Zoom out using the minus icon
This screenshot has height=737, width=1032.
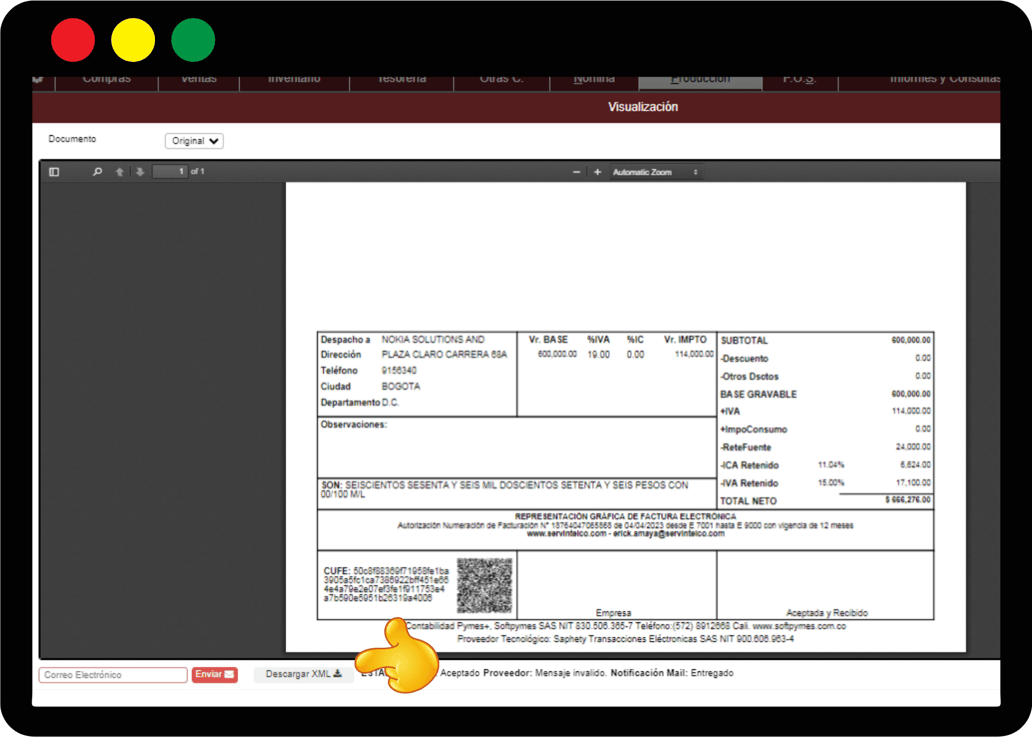(x=576, y=171)
